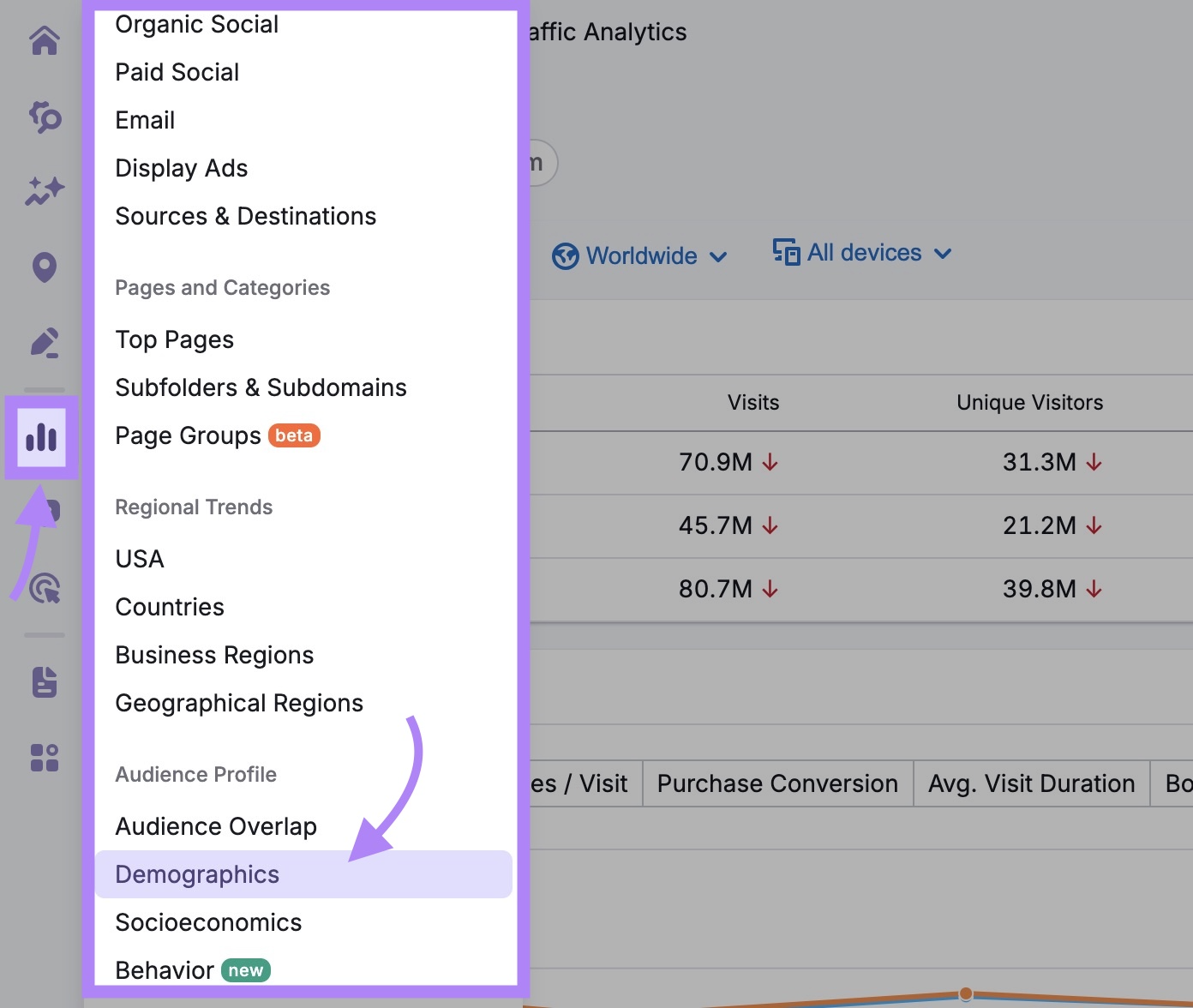This screenshot has width=1193, height=1008.
Task: Open the Reports document icon
Action: [44, 681]
